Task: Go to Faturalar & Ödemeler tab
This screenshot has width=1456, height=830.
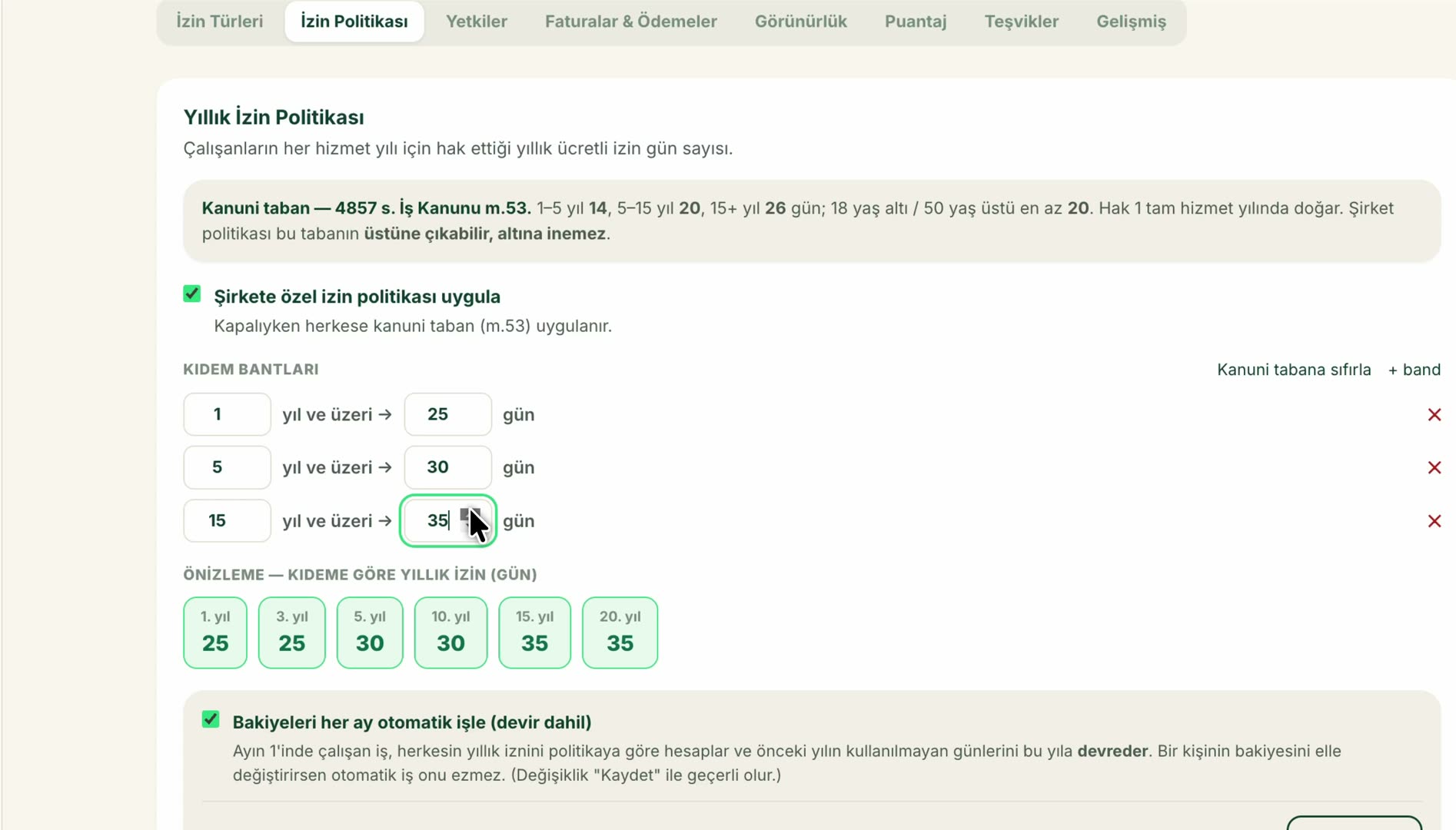Action: tap(631, 22)
